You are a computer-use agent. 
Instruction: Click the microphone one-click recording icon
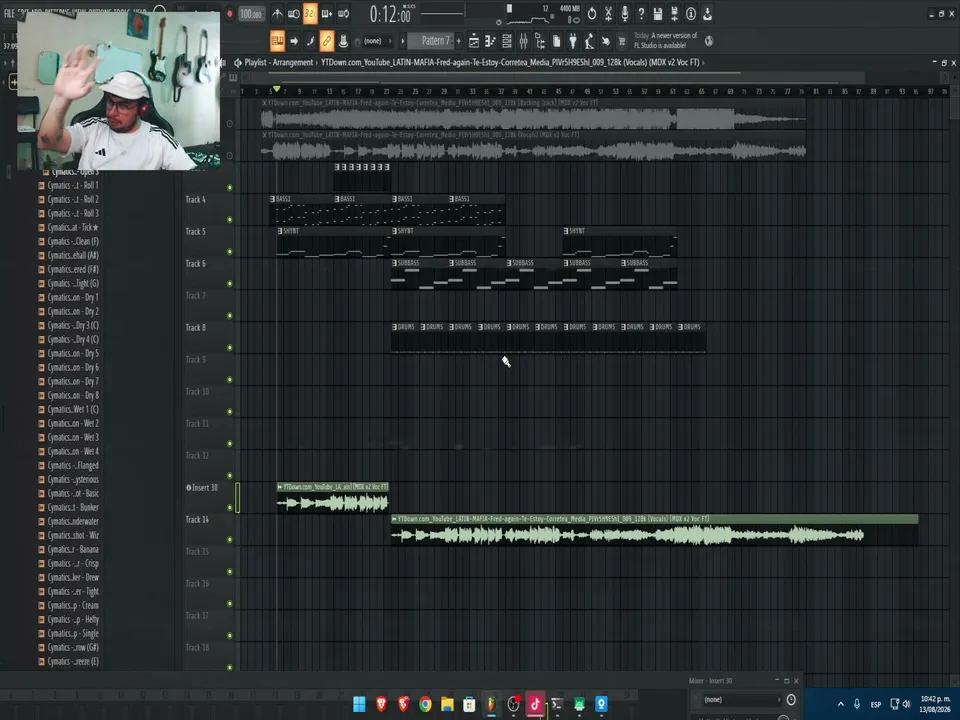(x=625, y=13)
